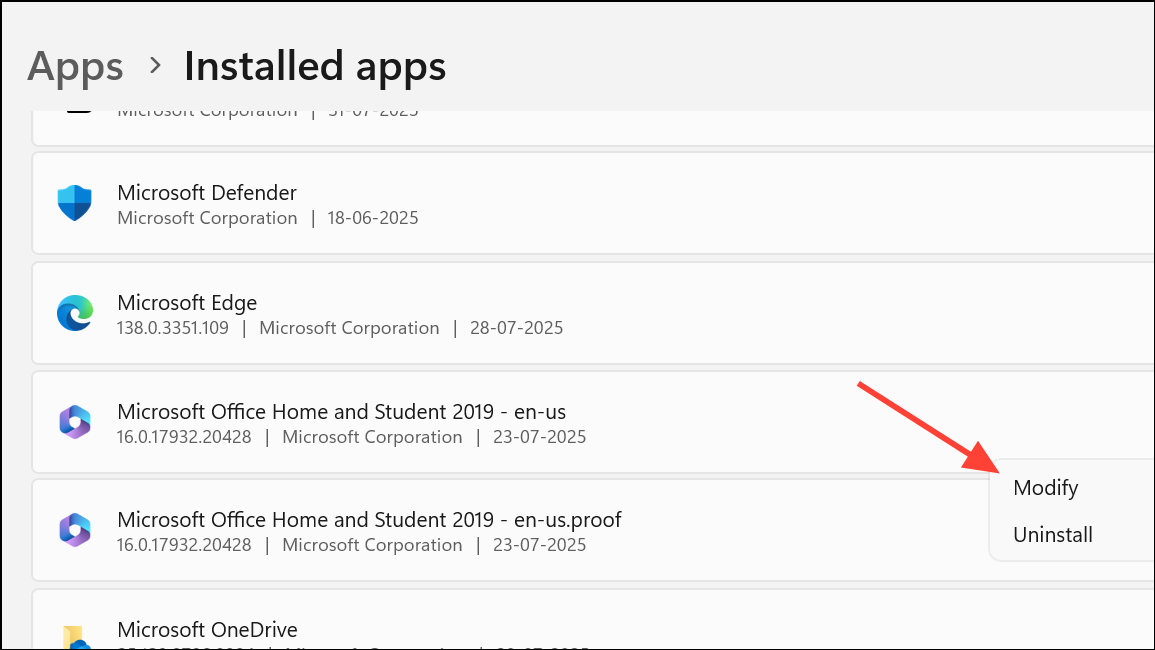Click the Office 2019 en-us app icon
The image size is (1155, 650).
75,423
